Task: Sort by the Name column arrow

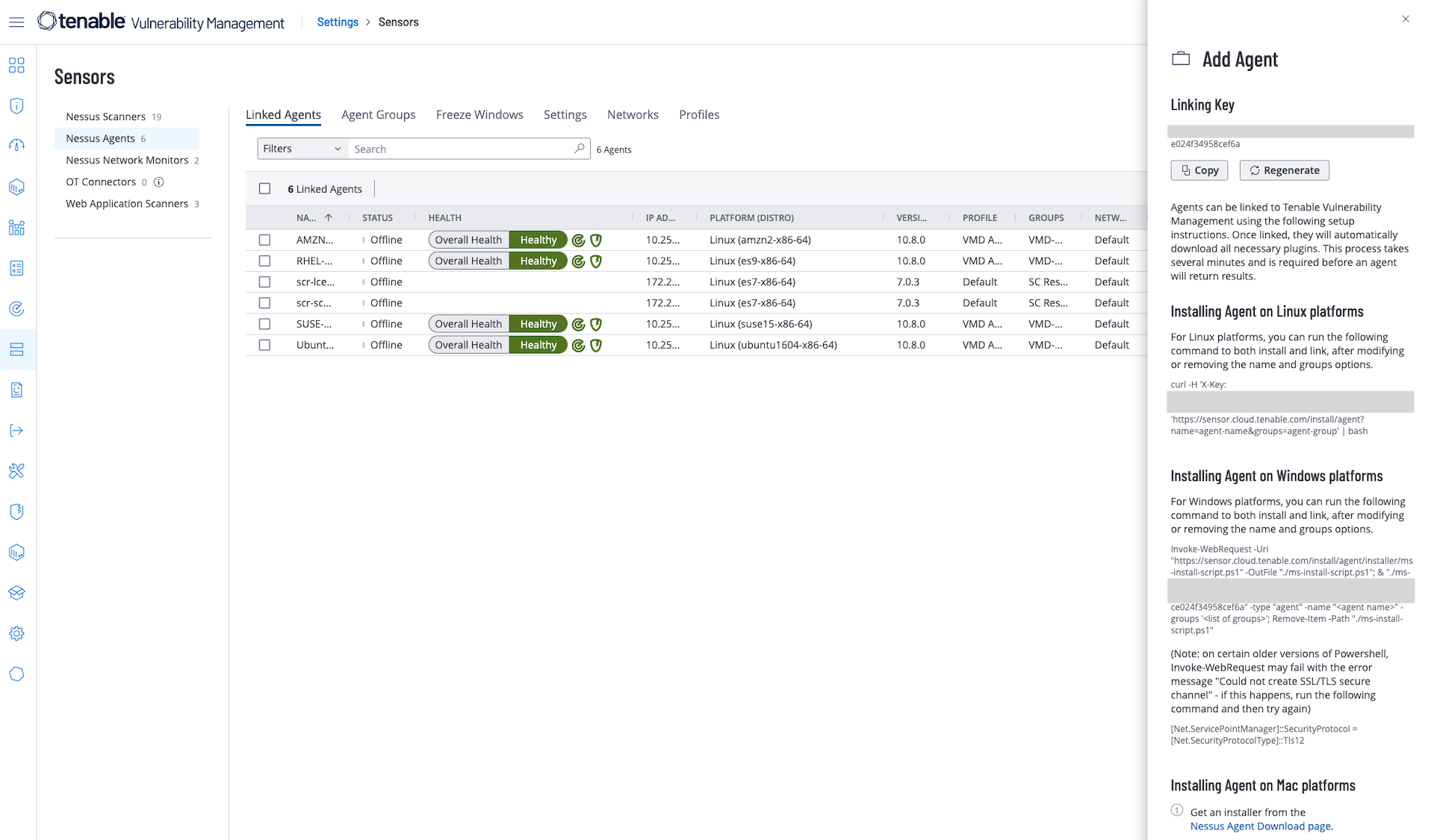Action: [328, 218]
